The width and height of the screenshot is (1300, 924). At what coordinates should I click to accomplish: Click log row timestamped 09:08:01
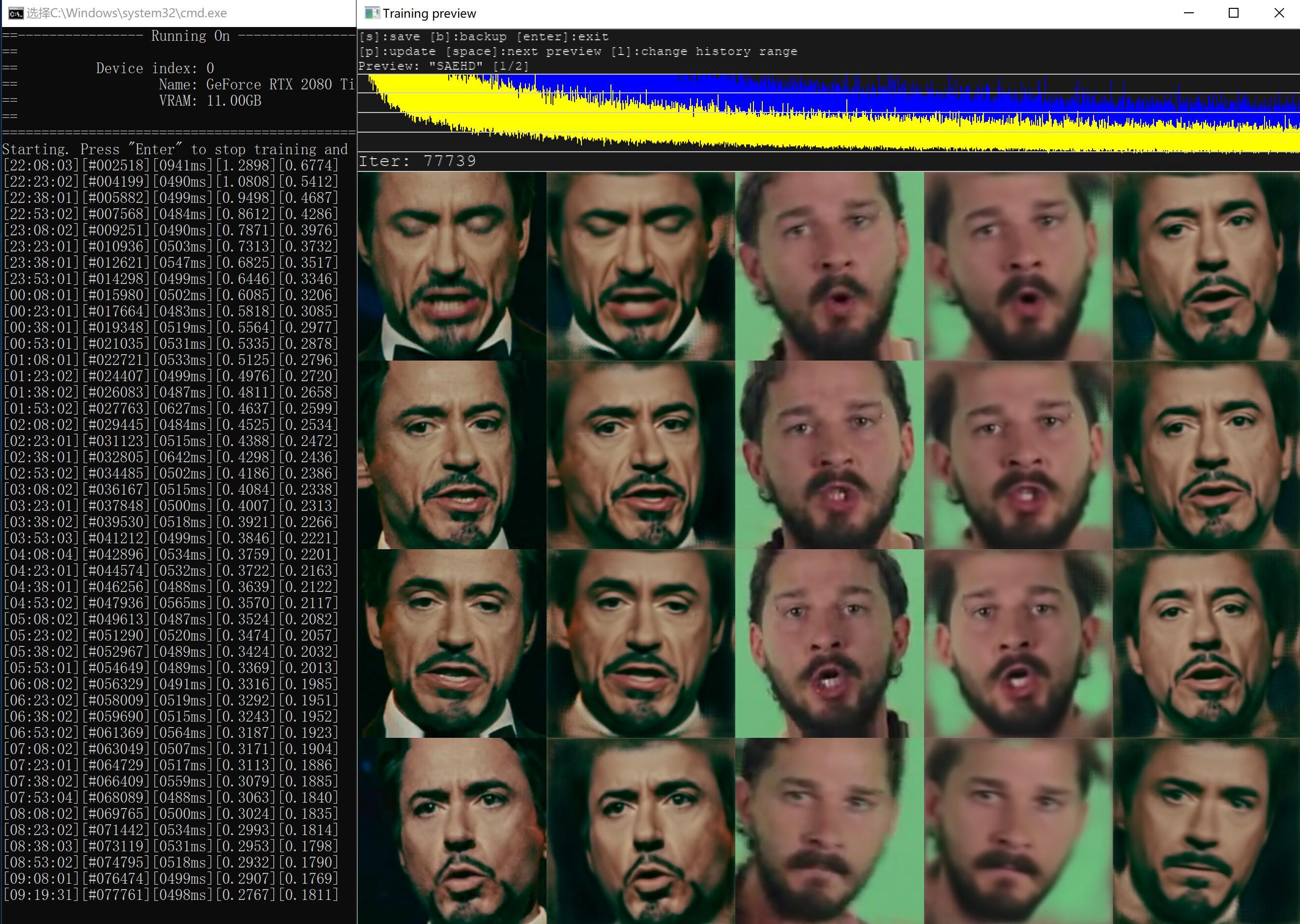(x=171, y=879)
